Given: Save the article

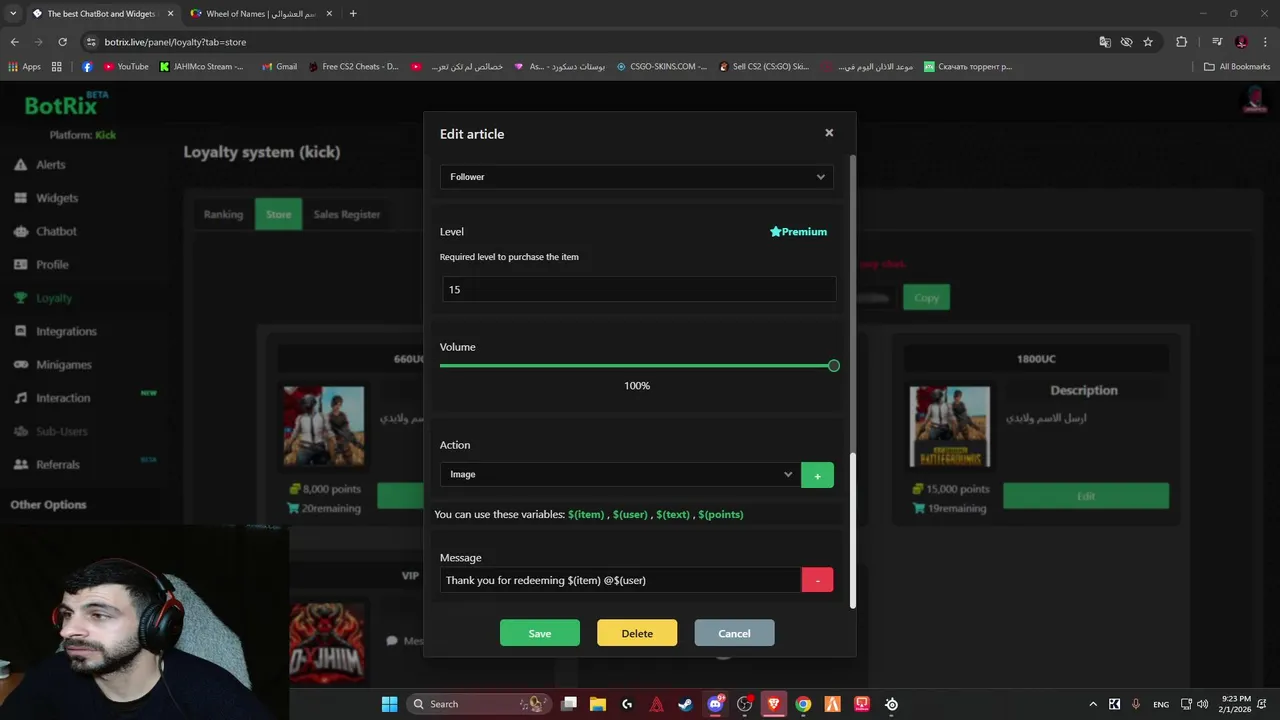Looking at the screenshot, I should click(x=540, y=633).
